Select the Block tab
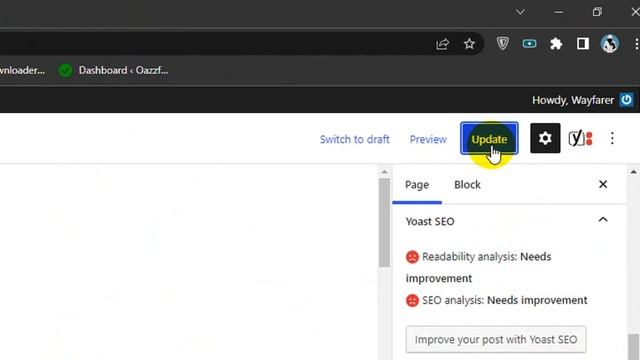 pos(467,185)
